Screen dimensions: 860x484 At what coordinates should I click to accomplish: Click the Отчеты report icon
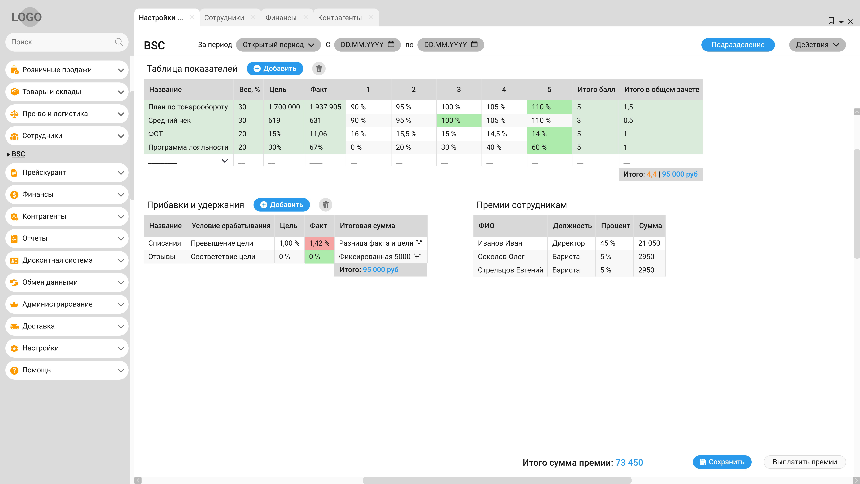[x=14, y=238]
